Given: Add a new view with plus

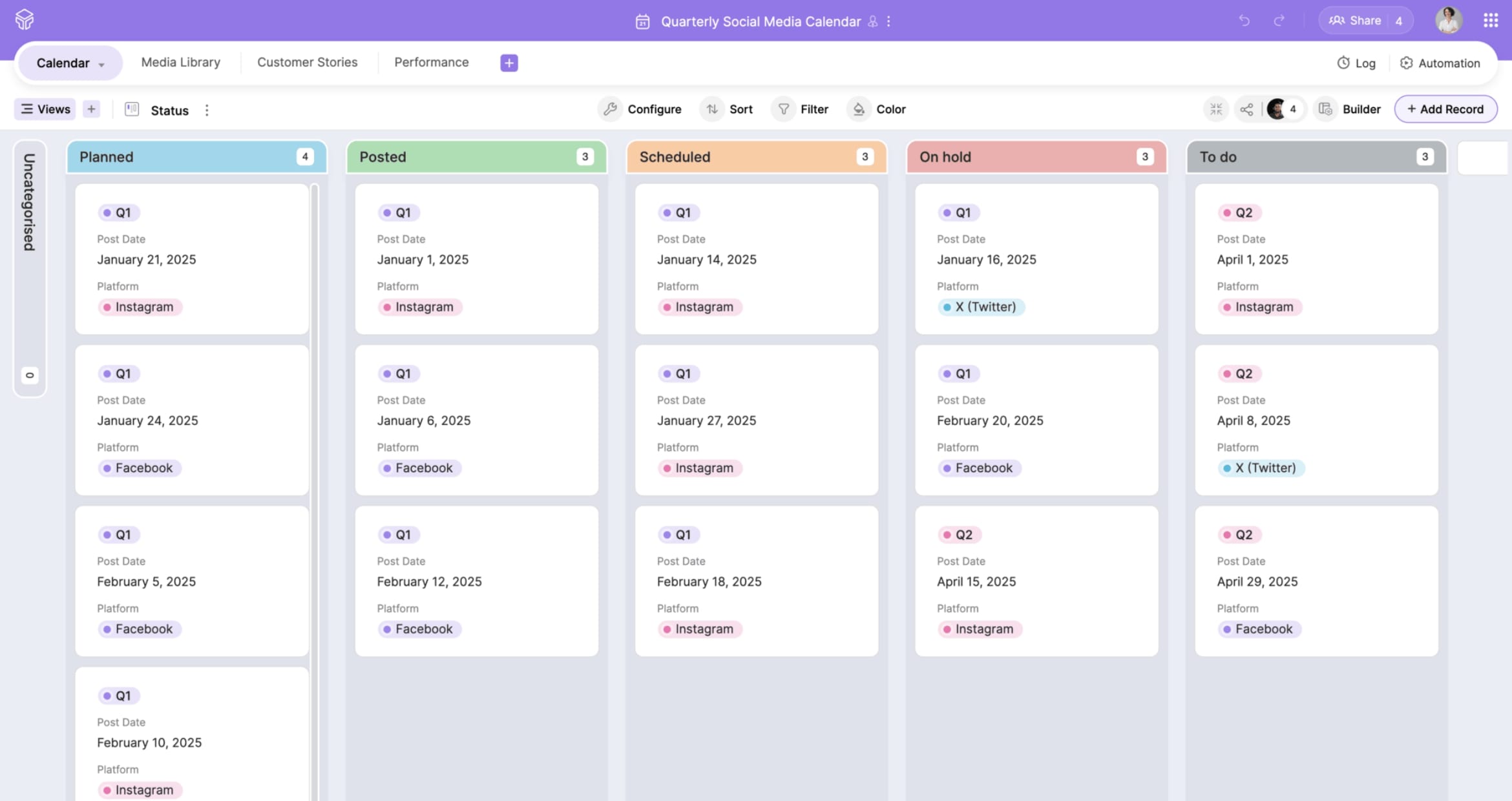Looking at the screenshot, I should coord(91,109).
